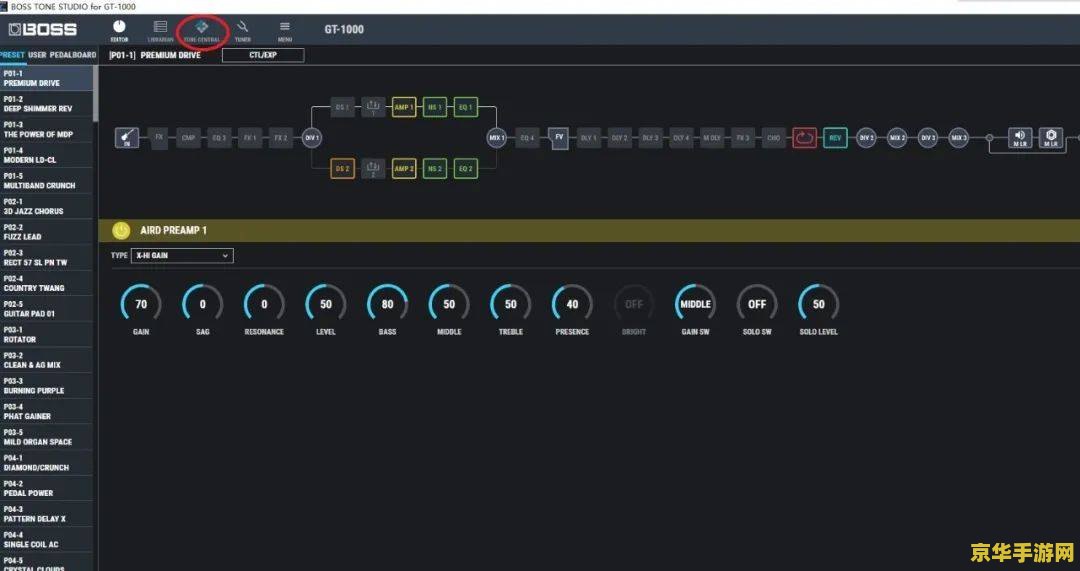Toggle the BRIGHT switch control
Image resolution: width=1080 pixels, height=571 pixels.
pos(634,304)
